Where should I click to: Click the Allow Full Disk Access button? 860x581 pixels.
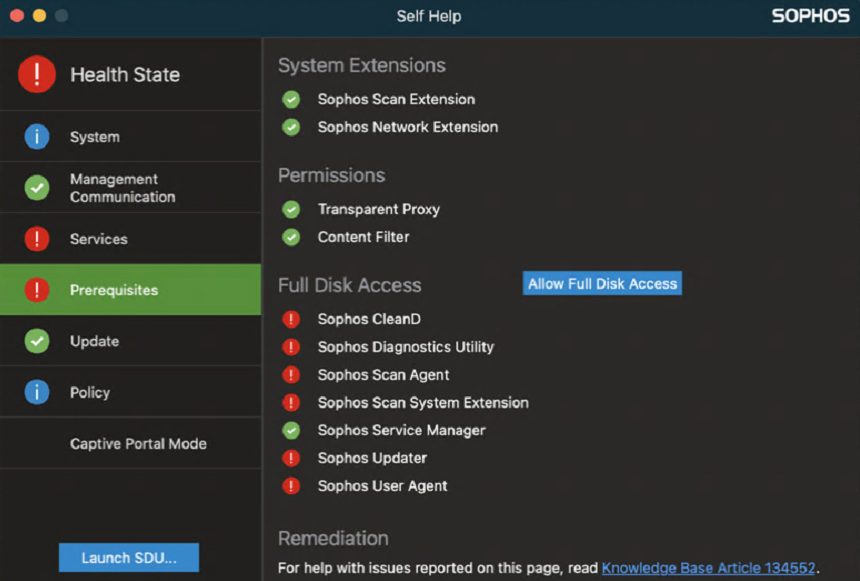click(602, 283)
